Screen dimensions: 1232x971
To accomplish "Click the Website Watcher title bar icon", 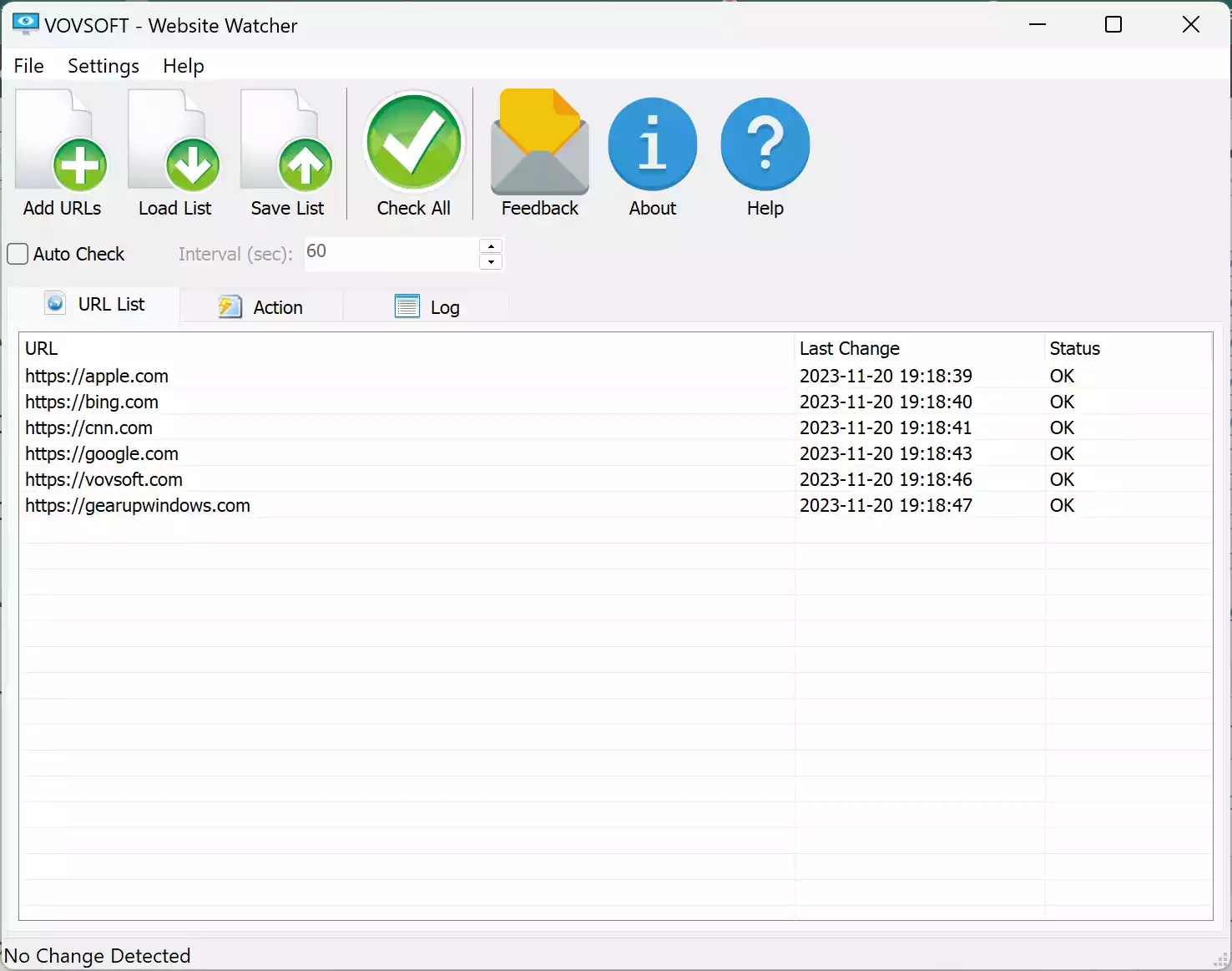I will click(x=26, y=24).
